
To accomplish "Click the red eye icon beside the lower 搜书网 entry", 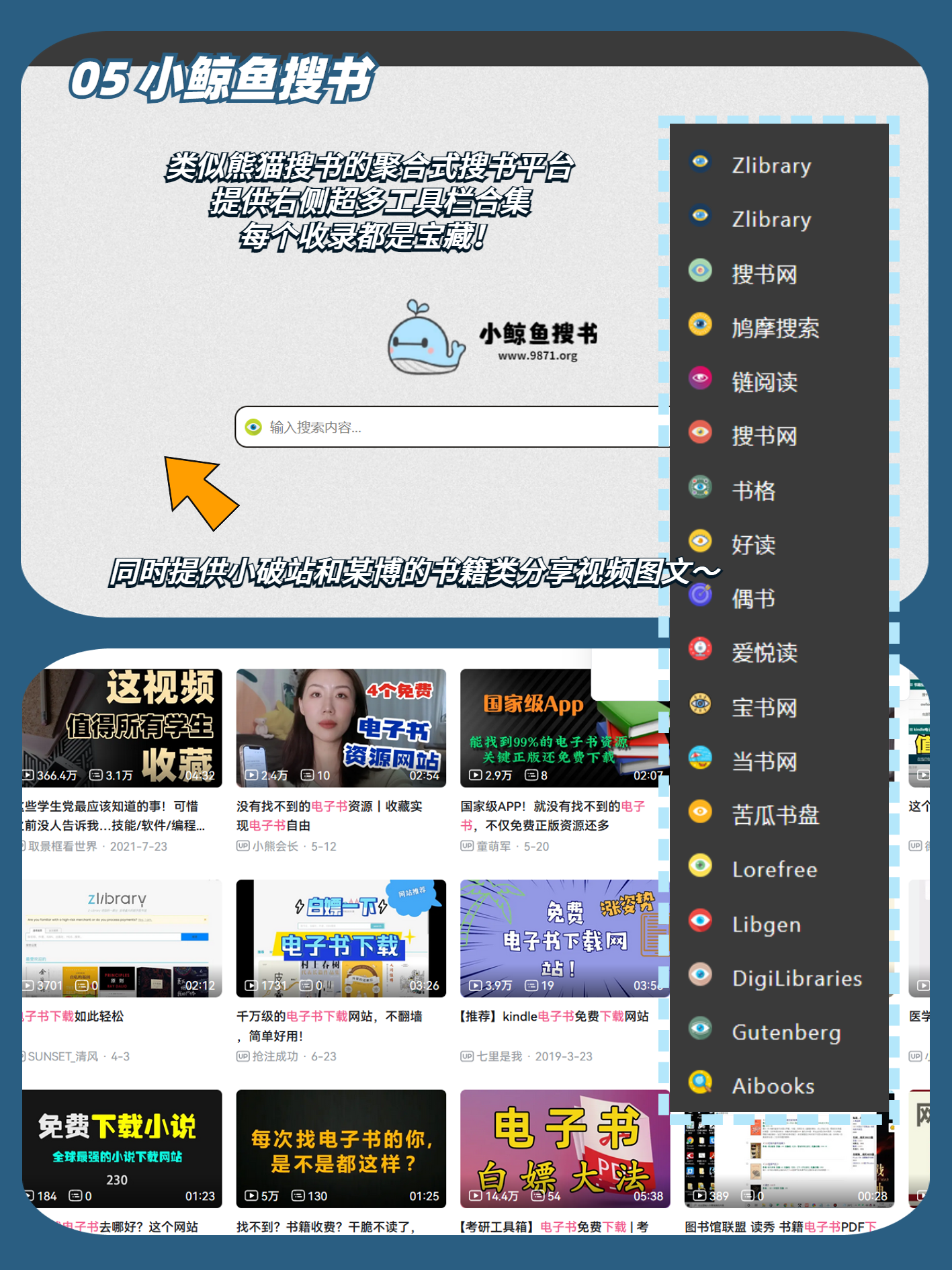I will (x=700, y=432).
